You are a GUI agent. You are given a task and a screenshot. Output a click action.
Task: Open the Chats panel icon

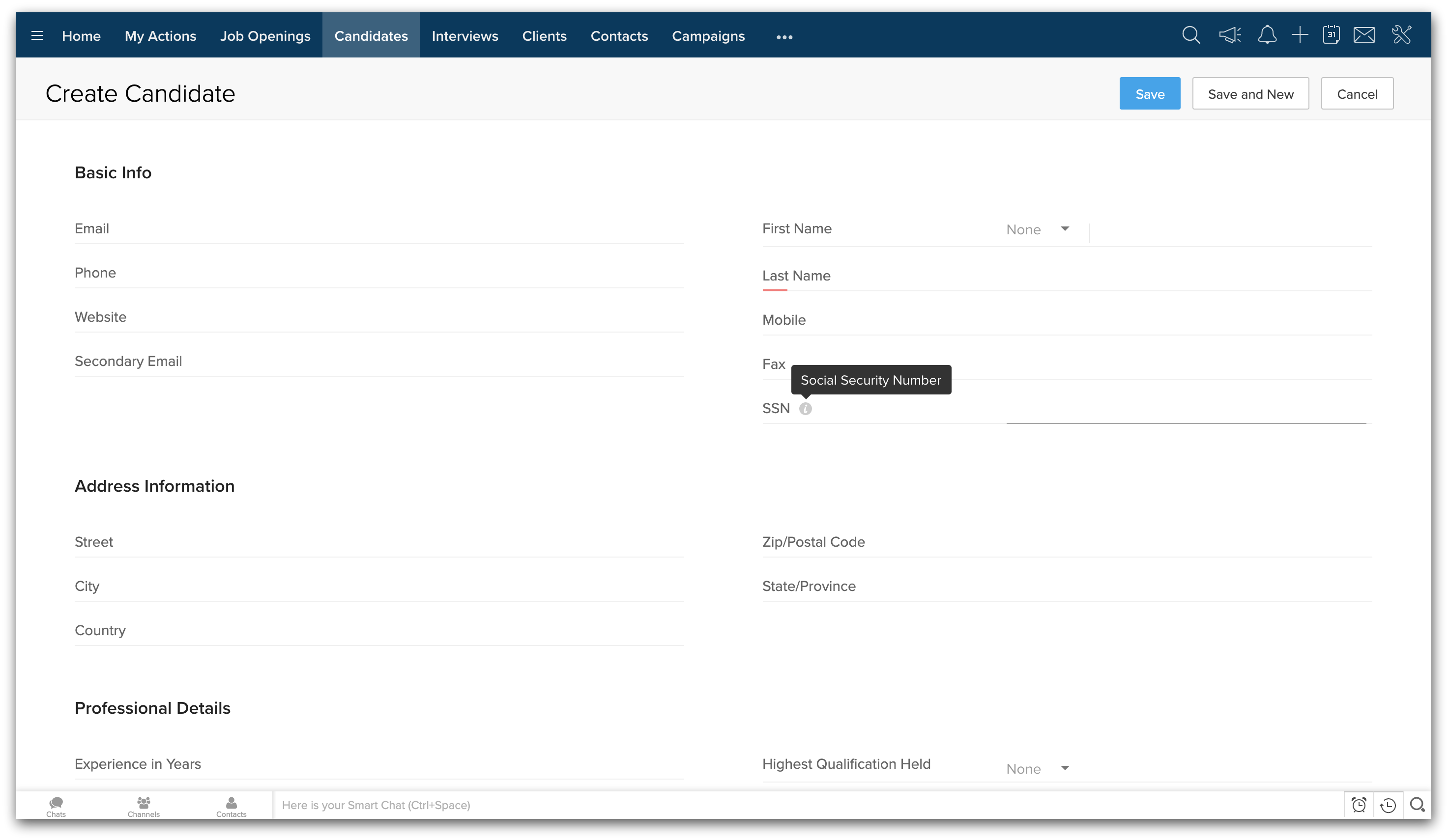click(56, 806)
